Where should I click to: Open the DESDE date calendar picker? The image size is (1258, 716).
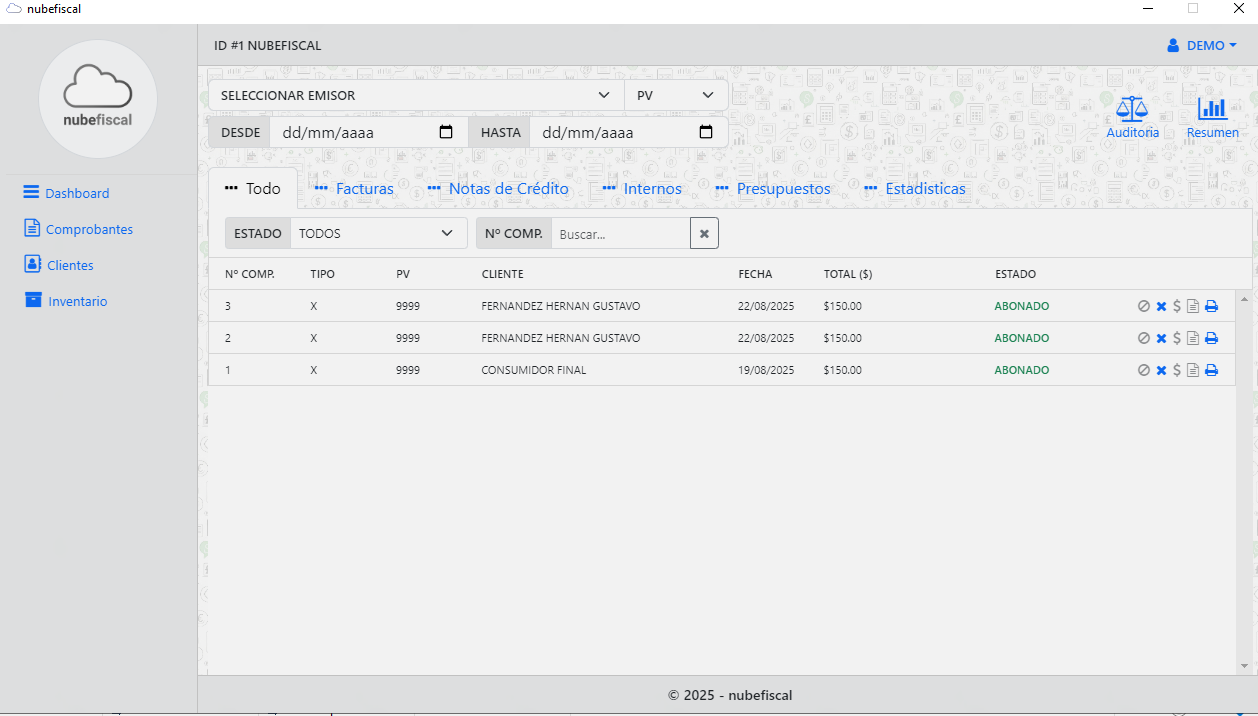point(446,132)
